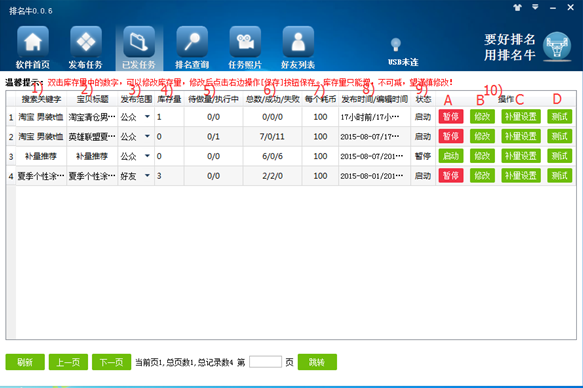
Task: Click 暂停 button in row 4
Action: (451, 175)
